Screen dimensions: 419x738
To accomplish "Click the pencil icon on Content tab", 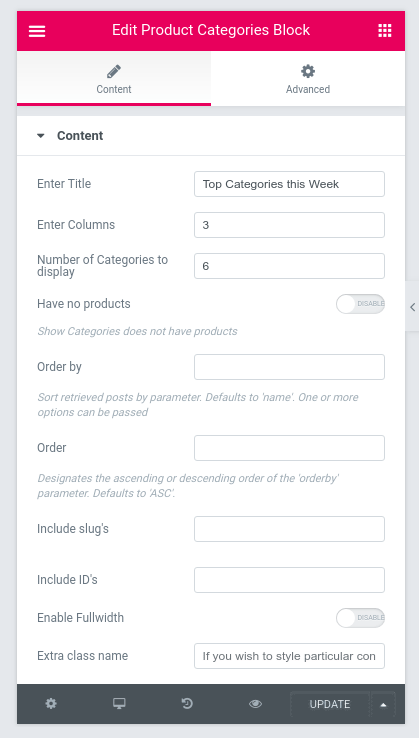I will point(113,72).
